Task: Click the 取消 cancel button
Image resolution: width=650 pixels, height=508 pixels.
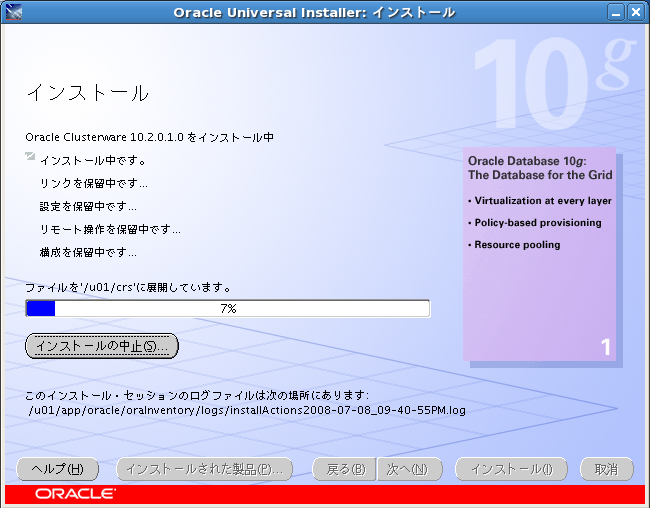Action: pyautogui.click(x=606, y=469)
